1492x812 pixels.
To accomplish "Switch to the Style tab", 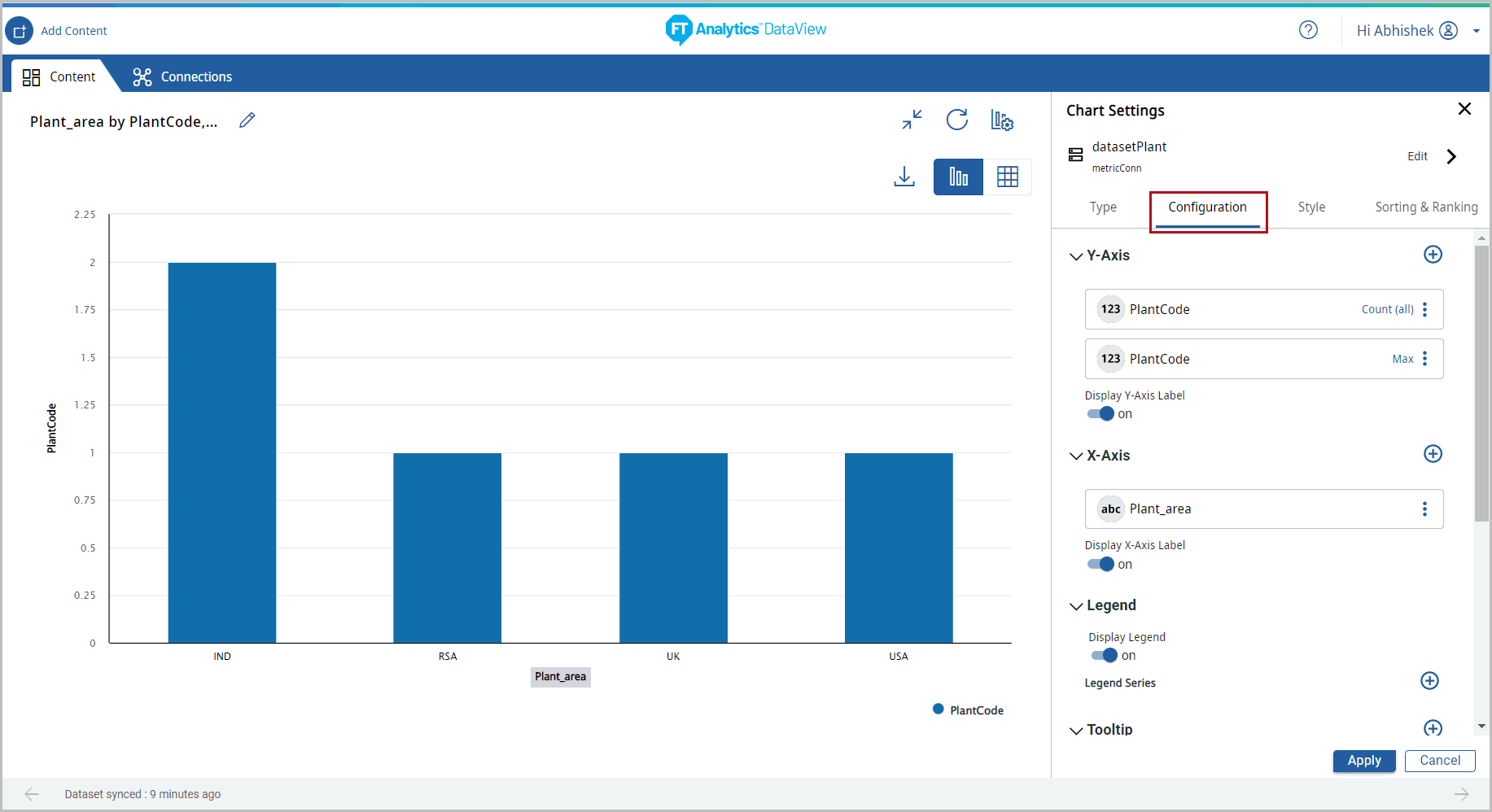I will pyautogui.click(x=1311, y=207).
